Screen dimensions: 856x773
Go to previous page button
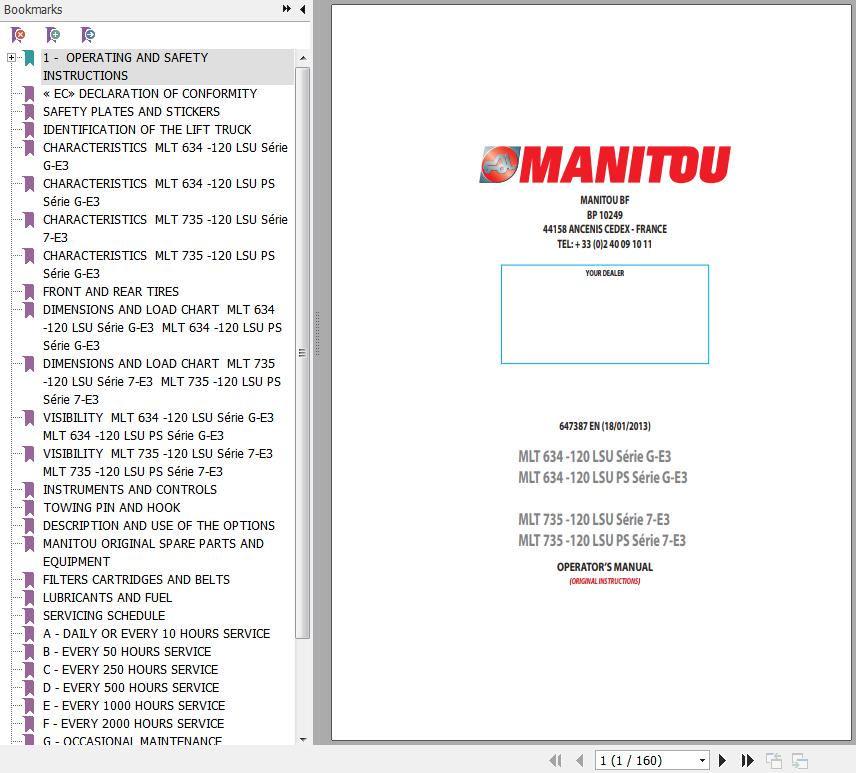tap(580, 760)
